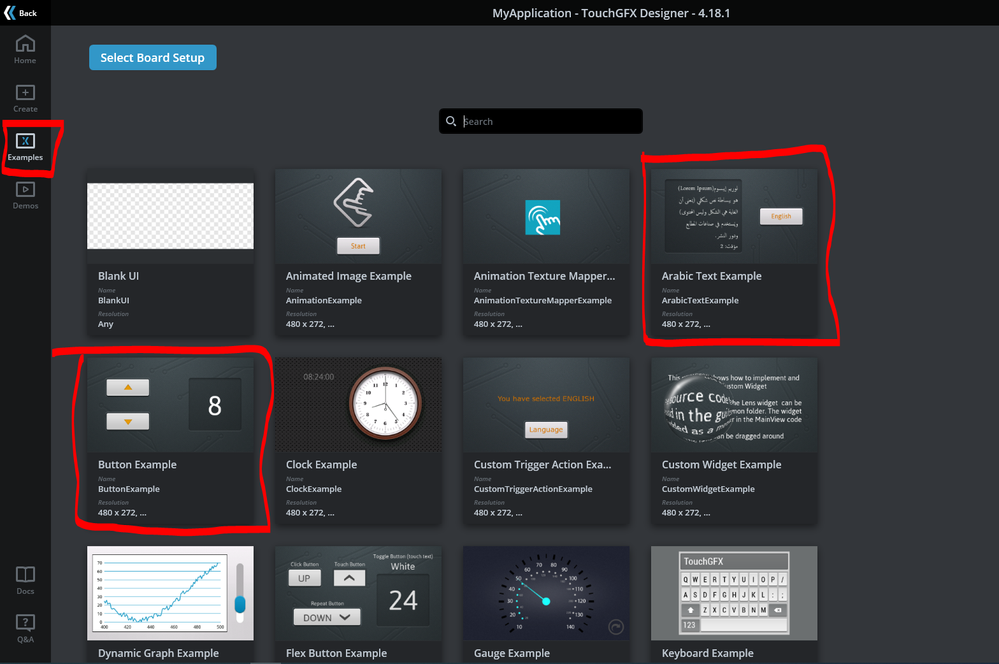Click the 'Button Example' title text

138,465
